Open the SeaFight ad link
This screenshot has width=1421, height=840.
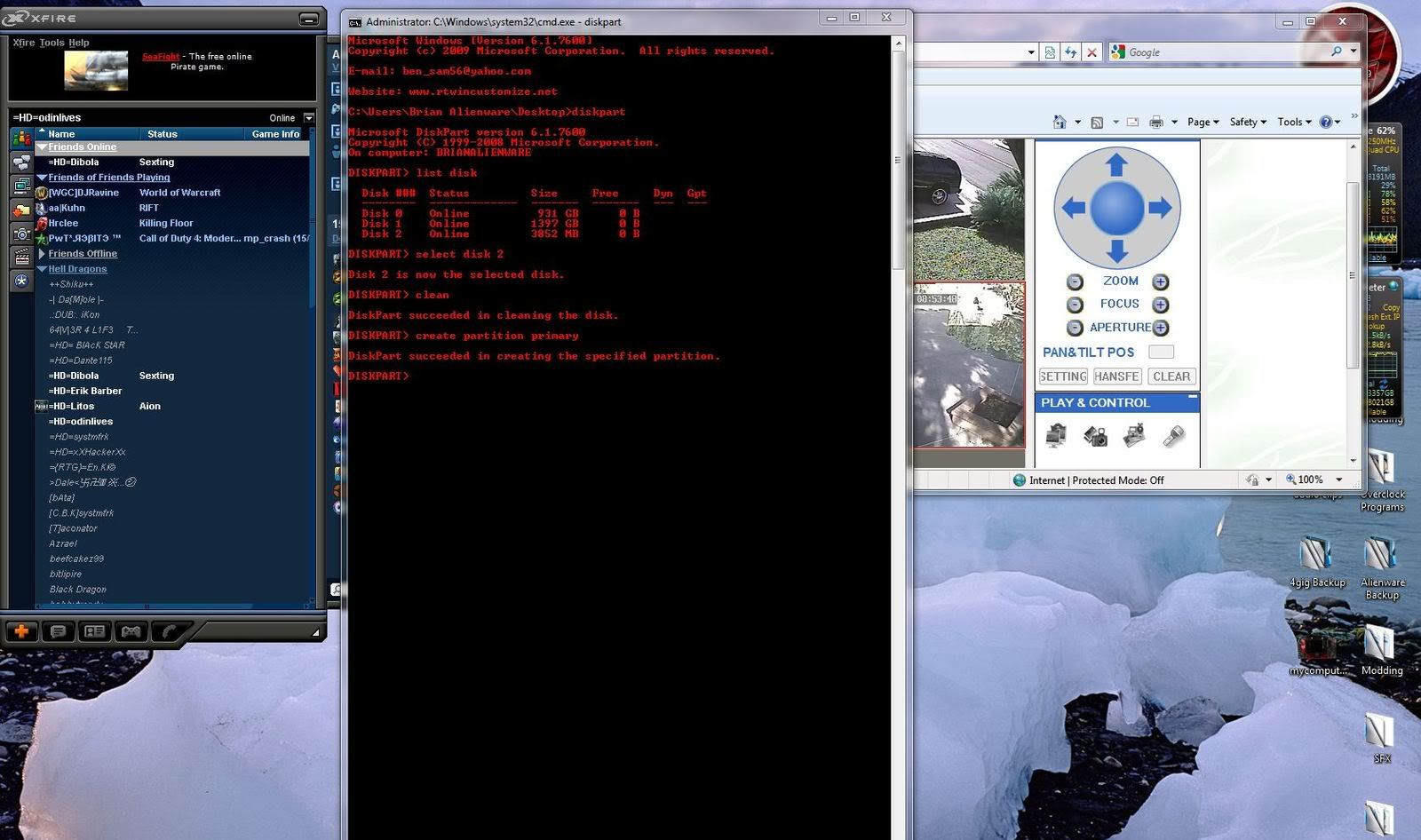click(x=161, y=56)
